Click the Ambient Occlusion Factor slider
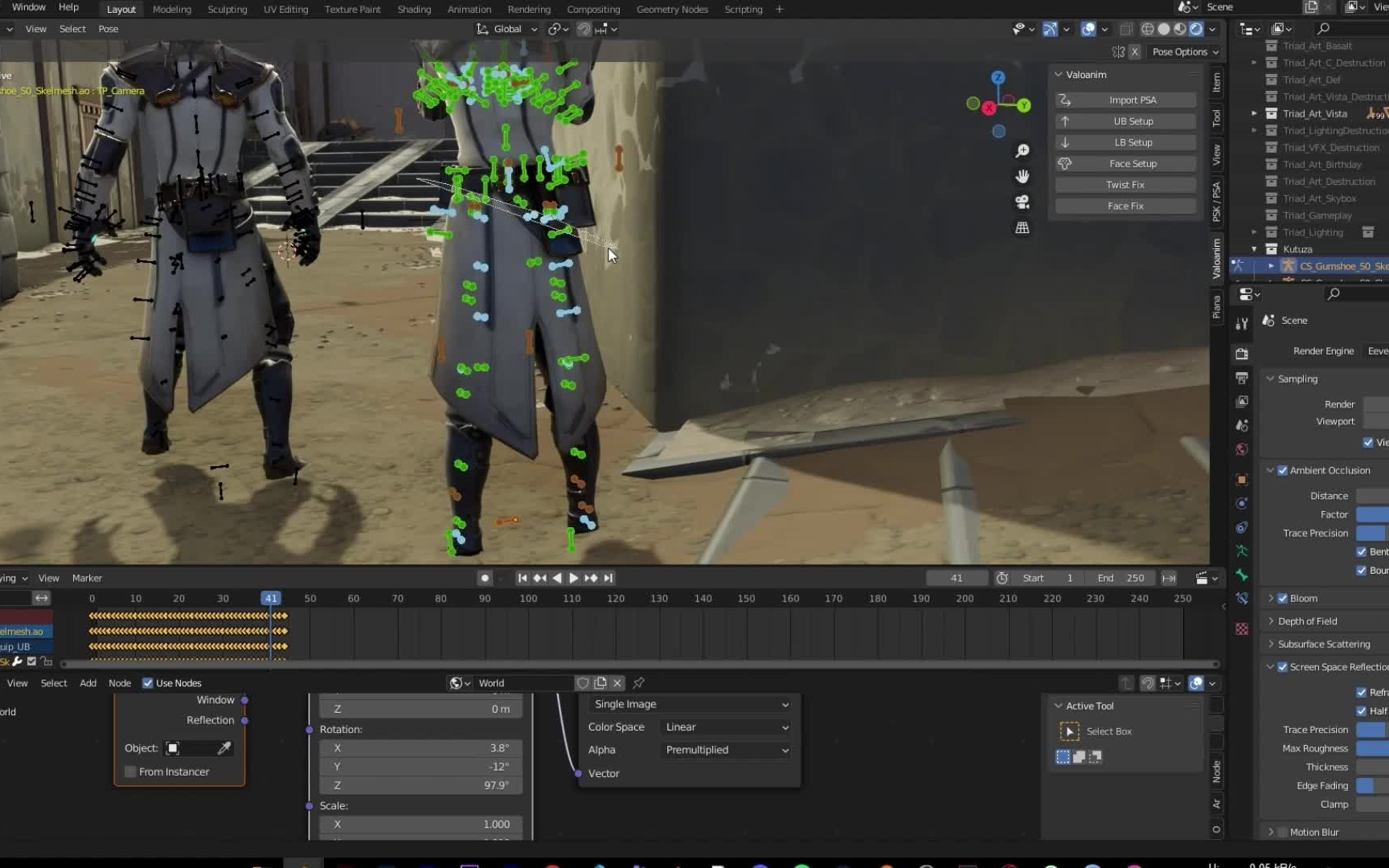 coord(1372,514)
